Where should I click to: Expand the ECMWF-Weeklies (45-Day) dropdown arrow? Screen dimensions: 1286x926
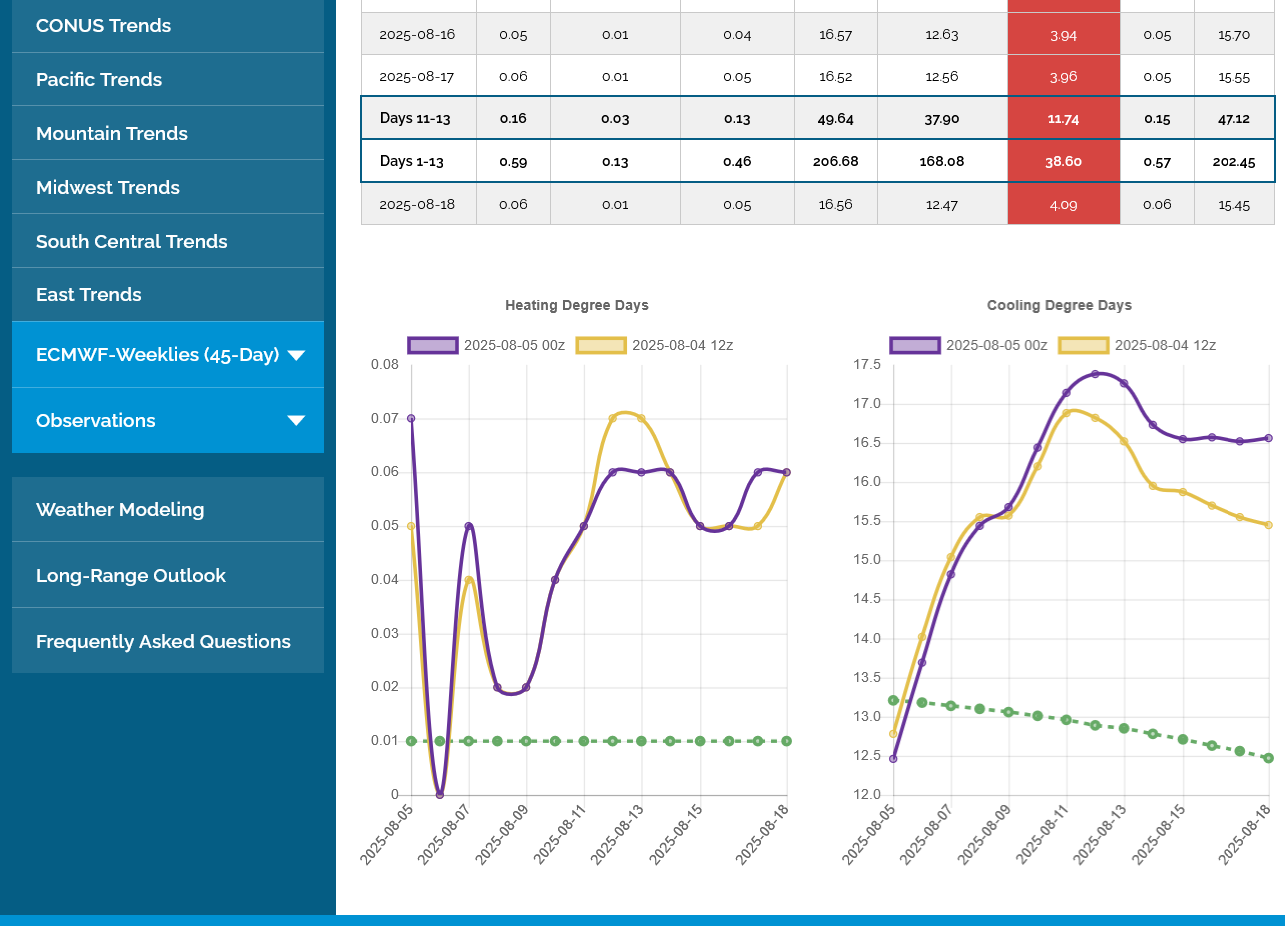point(296,355)
